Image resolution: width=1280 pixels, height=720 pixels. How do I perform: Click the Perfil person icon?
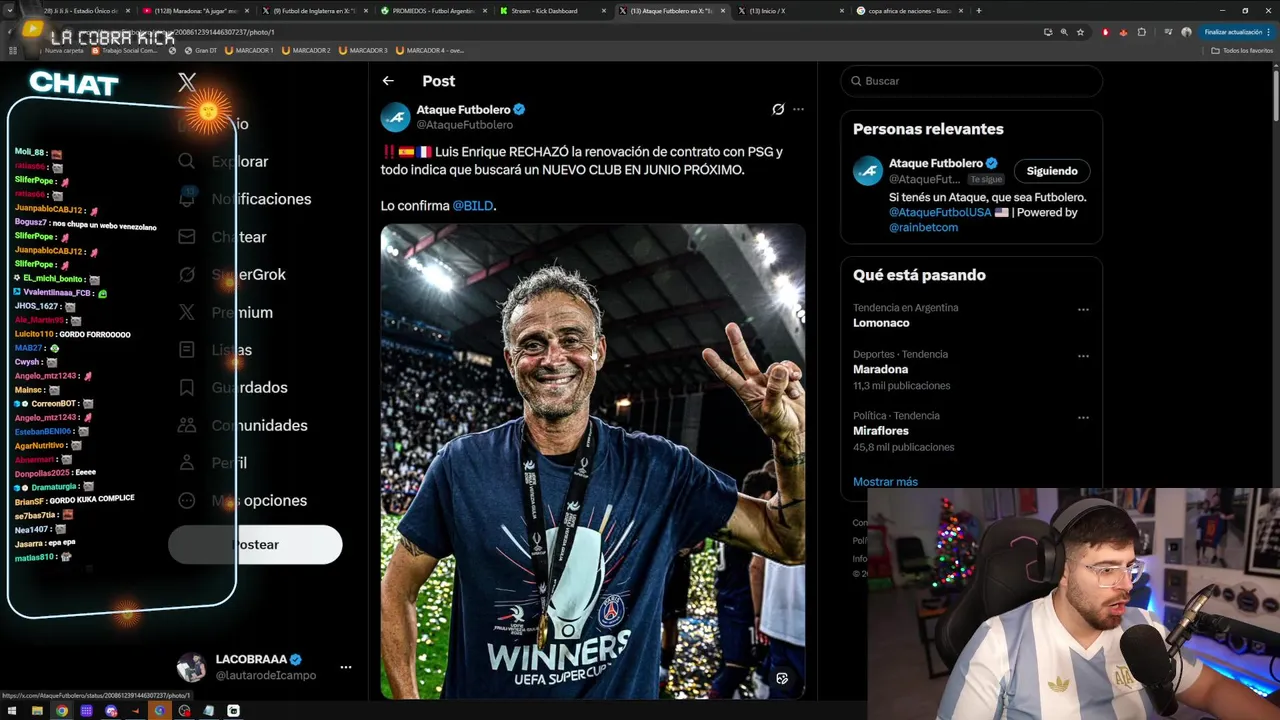click(187, 463)
